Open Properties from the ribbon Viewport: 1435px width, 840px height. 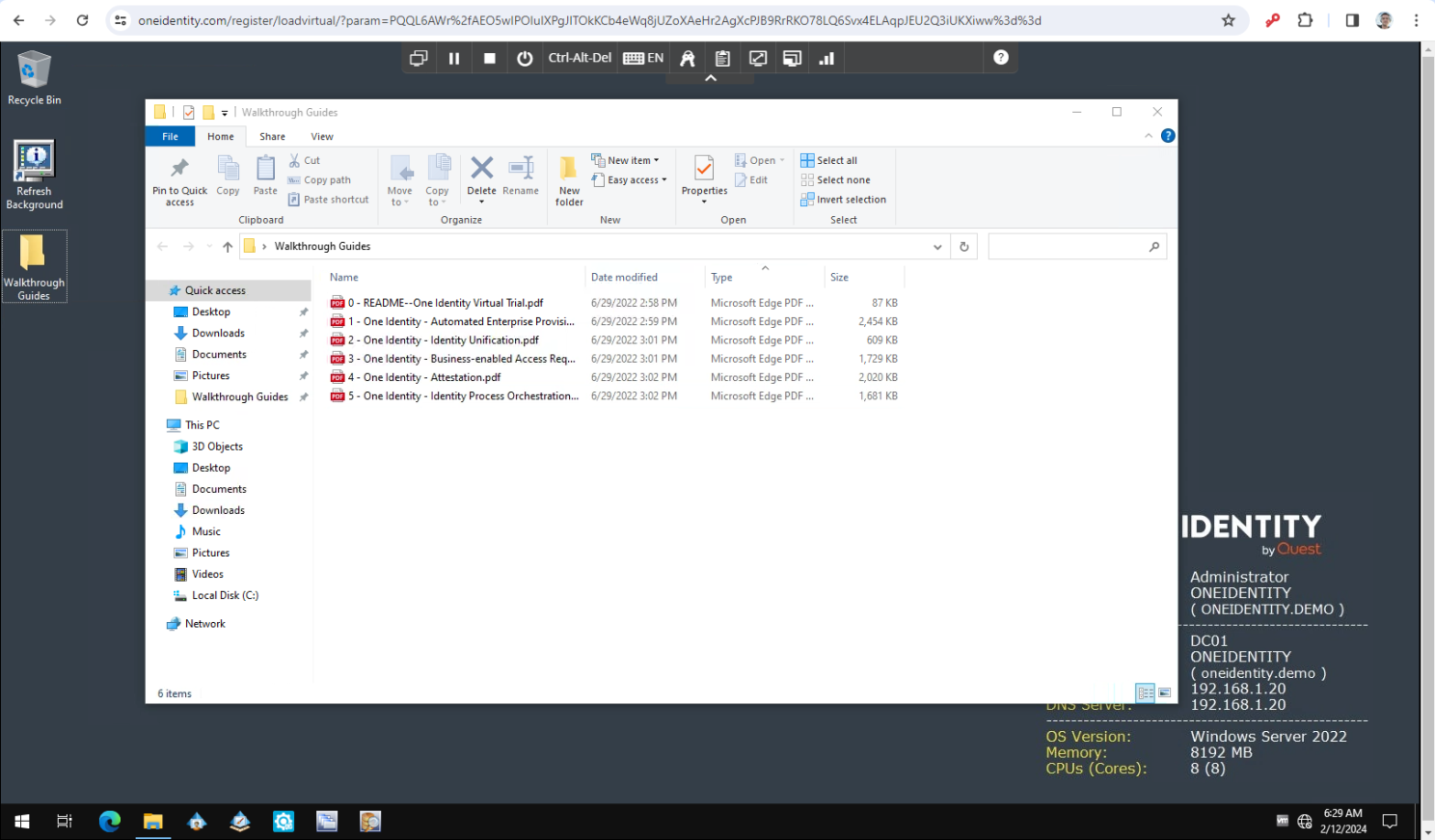click(704, 178)
